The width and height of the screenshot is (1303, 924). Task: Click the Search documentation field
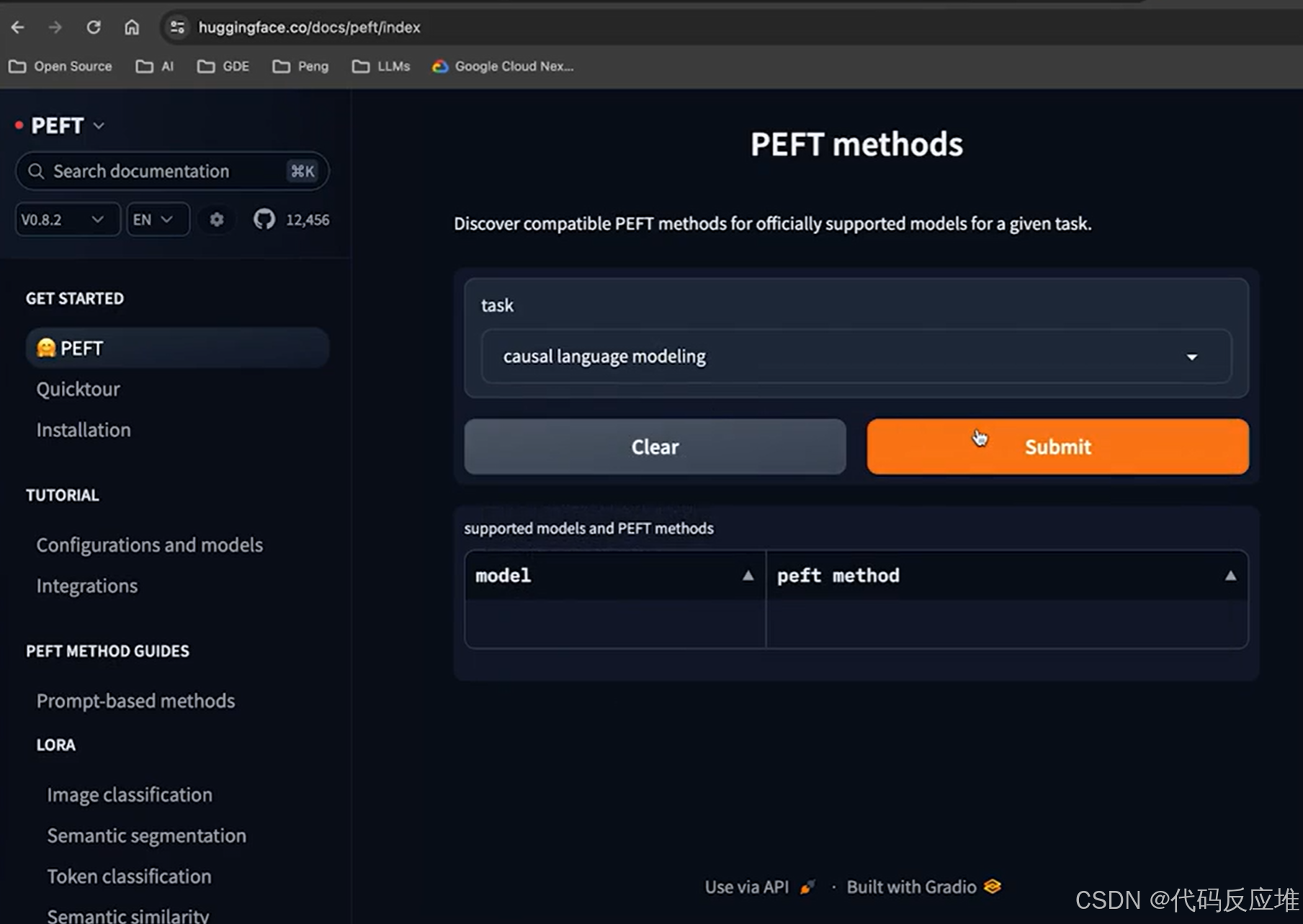pyautogui.click(x=172, y=171)
